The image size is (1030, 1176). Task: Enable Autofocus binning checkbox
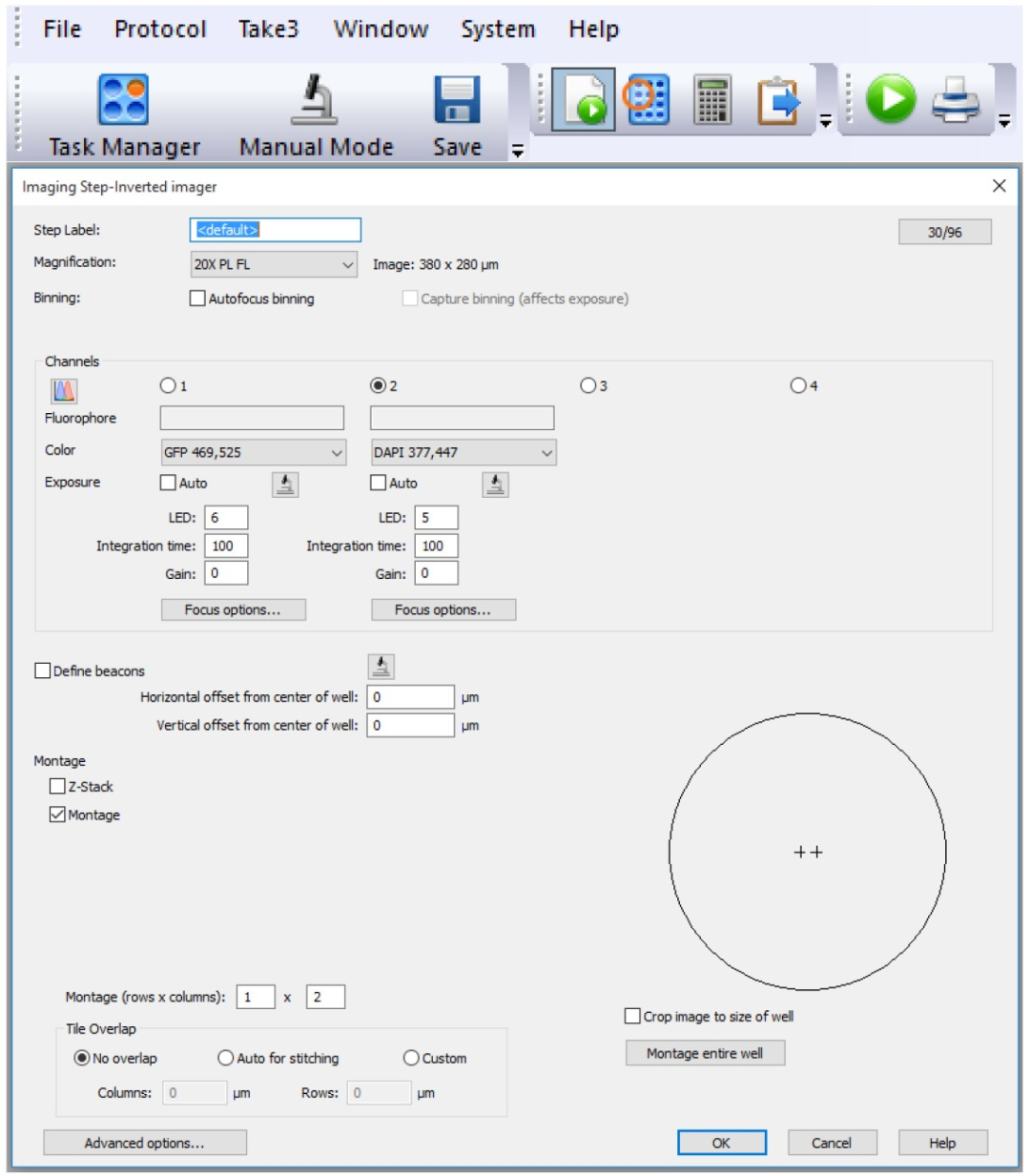[198, 299]
